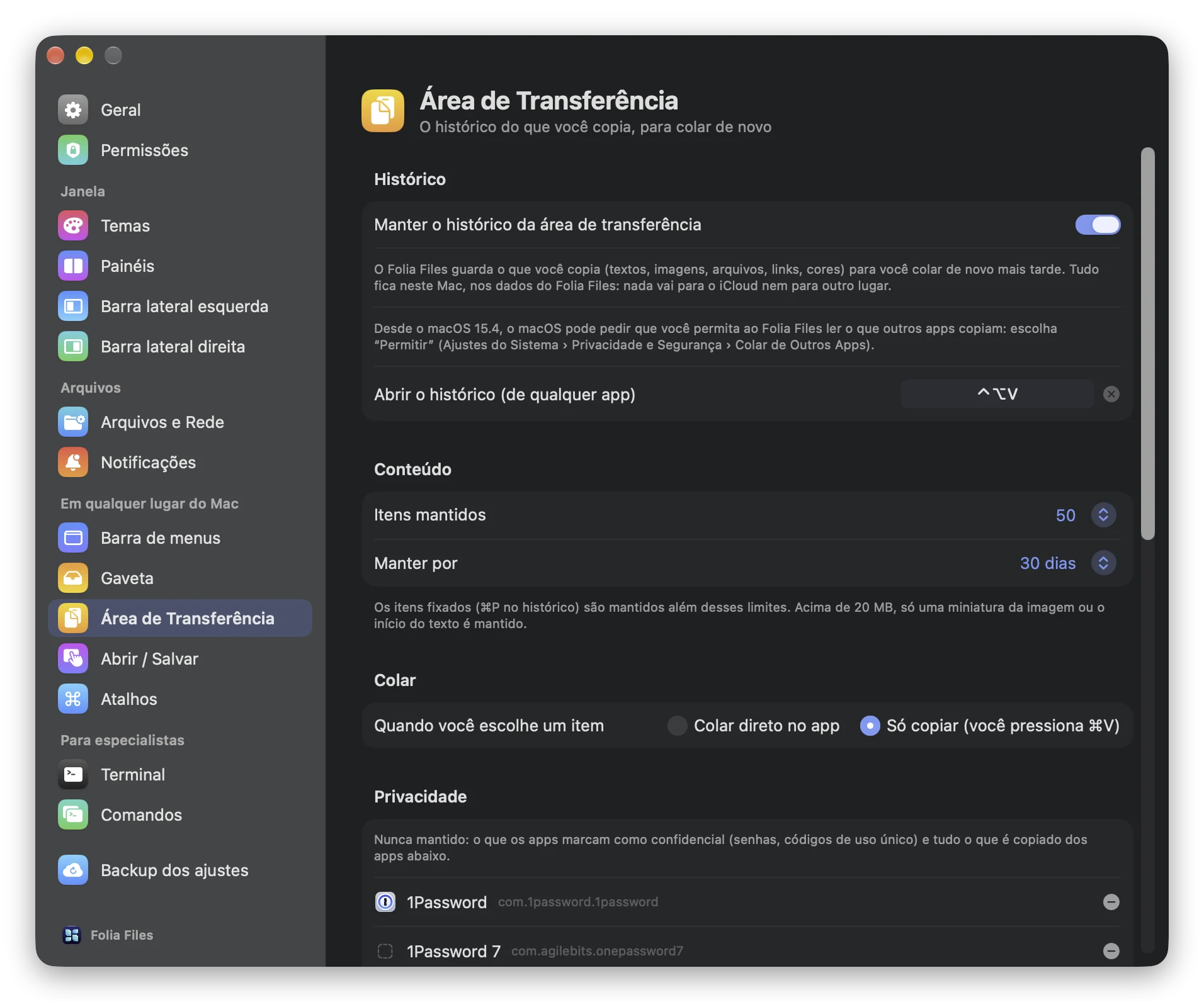Click the 30 dias value
1204x1002 pixels.
(1048, 563)
